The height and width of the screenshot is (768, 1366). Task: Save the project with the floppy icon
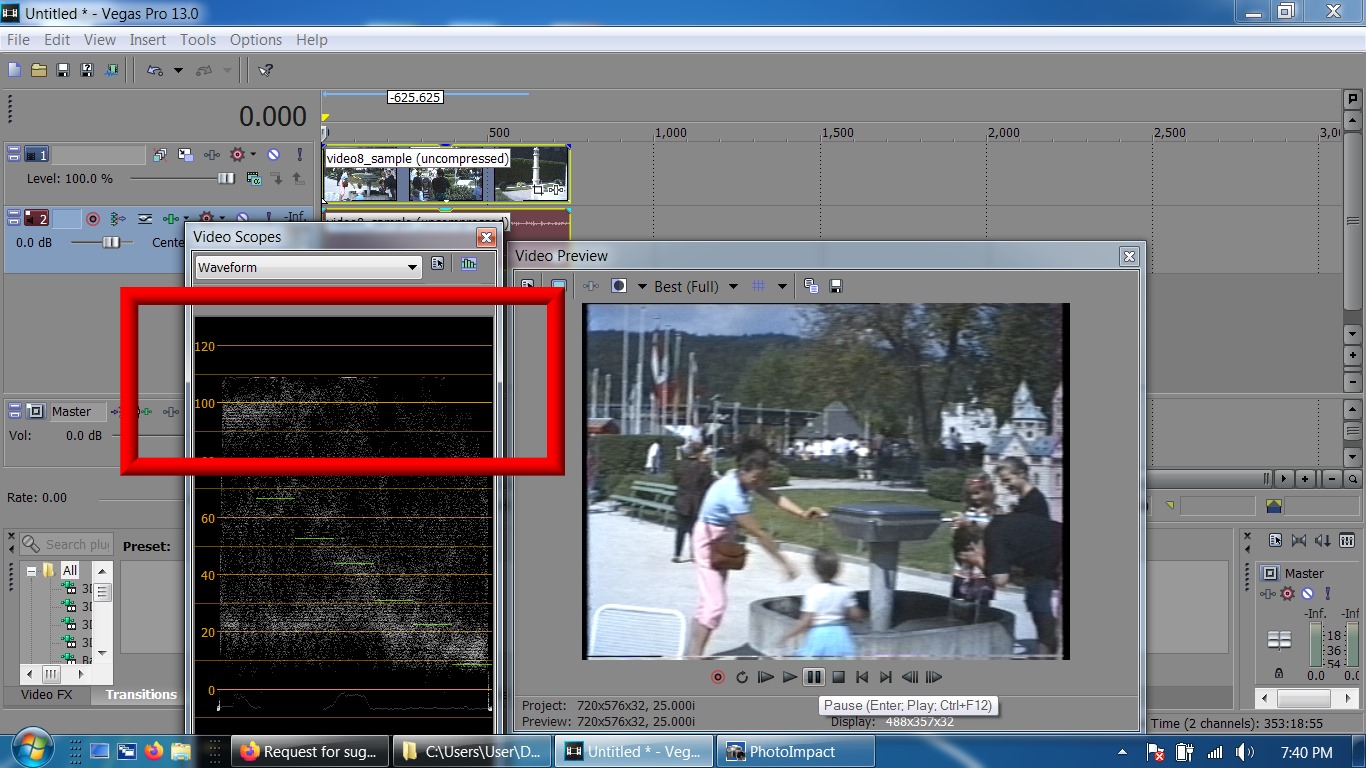62,70
